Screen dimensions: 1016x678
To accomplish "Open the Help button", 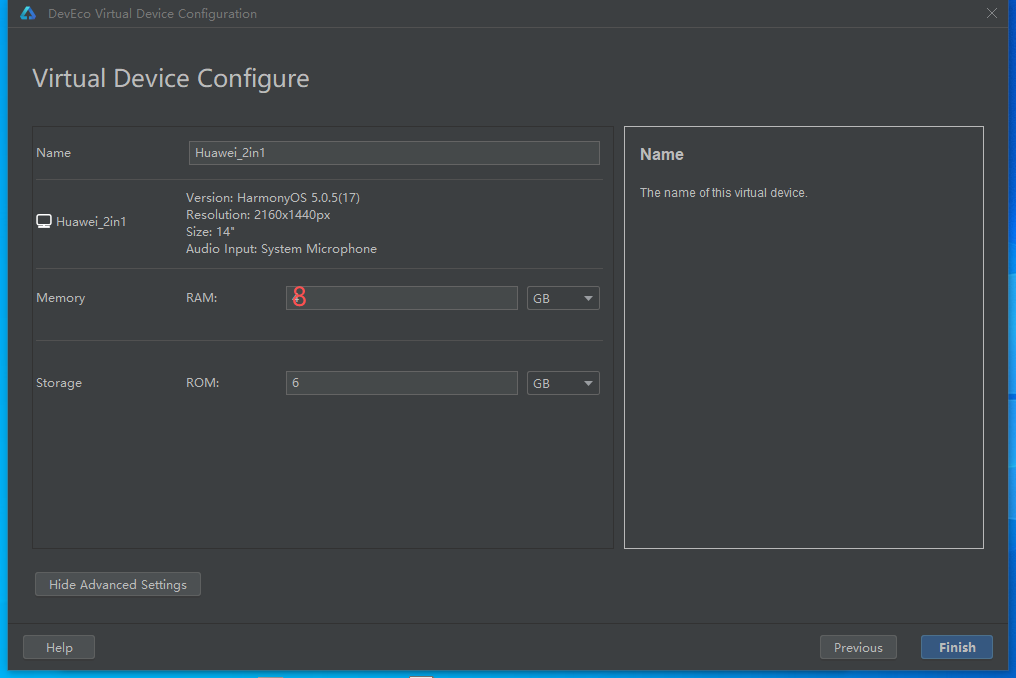I will click(x=59, y=647).
